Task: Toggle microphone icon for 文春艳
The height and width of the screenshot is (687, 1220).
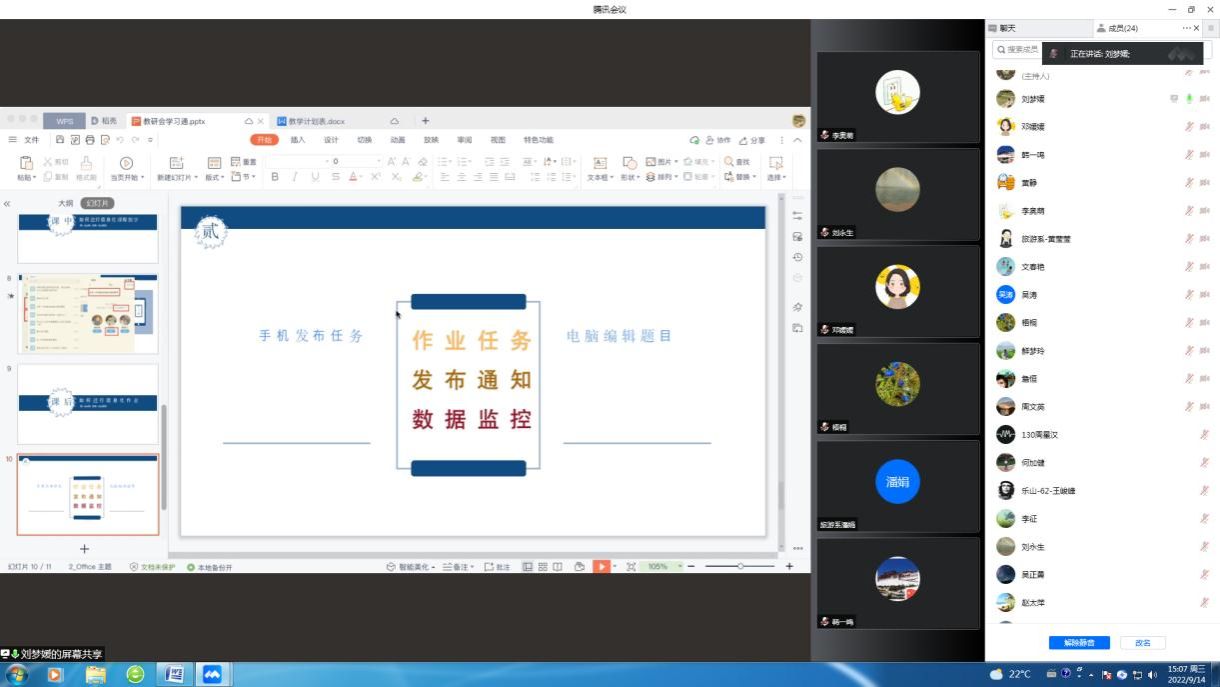Action: click(1190, 267)
